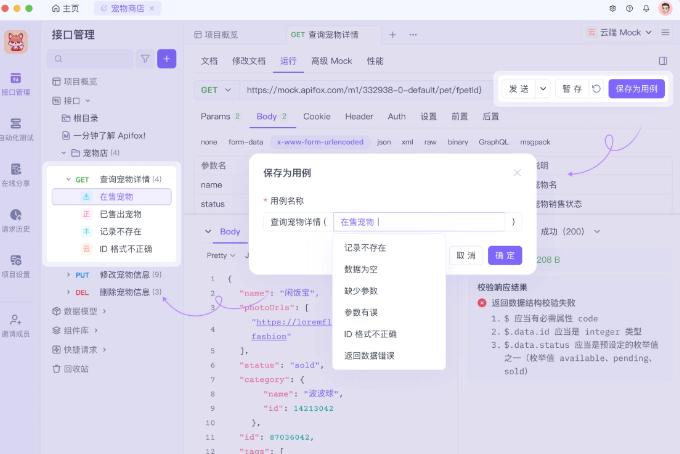
Task: Expand the DEL 删除宠物信息 interface
Action: pos(68,292)
